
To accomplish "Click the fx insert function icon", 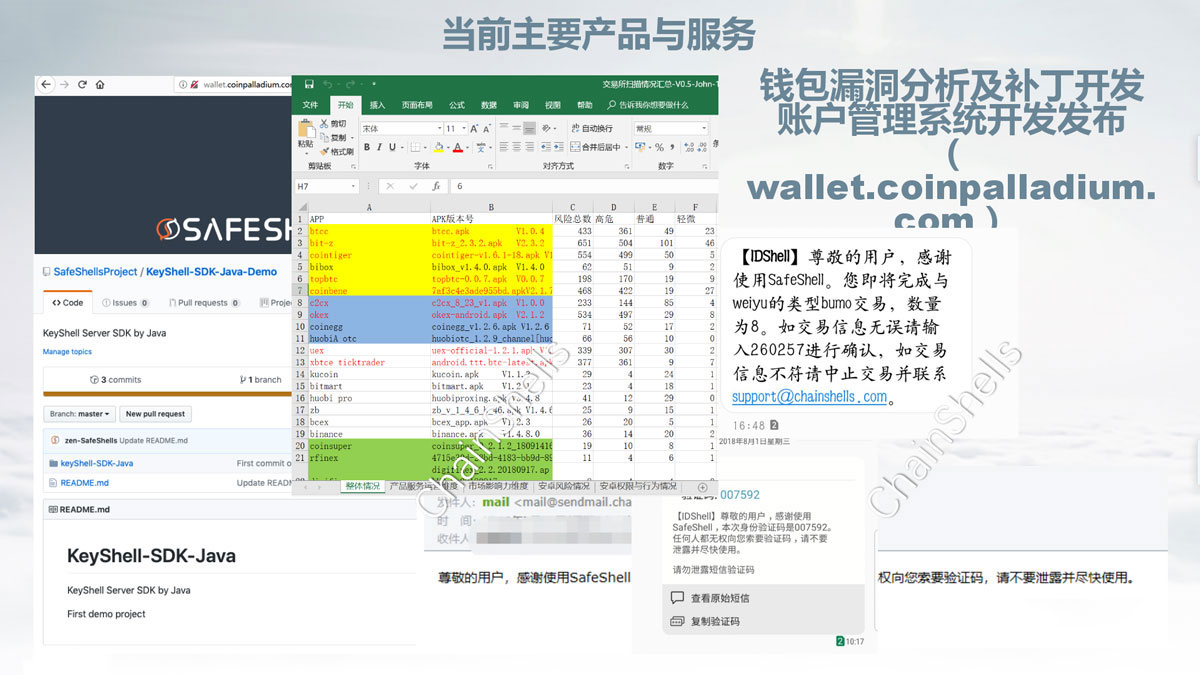I will click(x=436, y=186).
